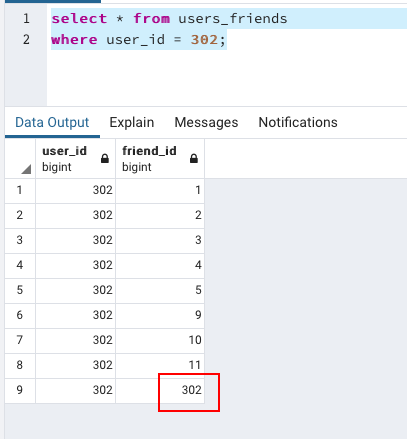Viewport: 407px width, 439px height.
Task: Click the 302 literal in the query editor
Action: point(204,40)
